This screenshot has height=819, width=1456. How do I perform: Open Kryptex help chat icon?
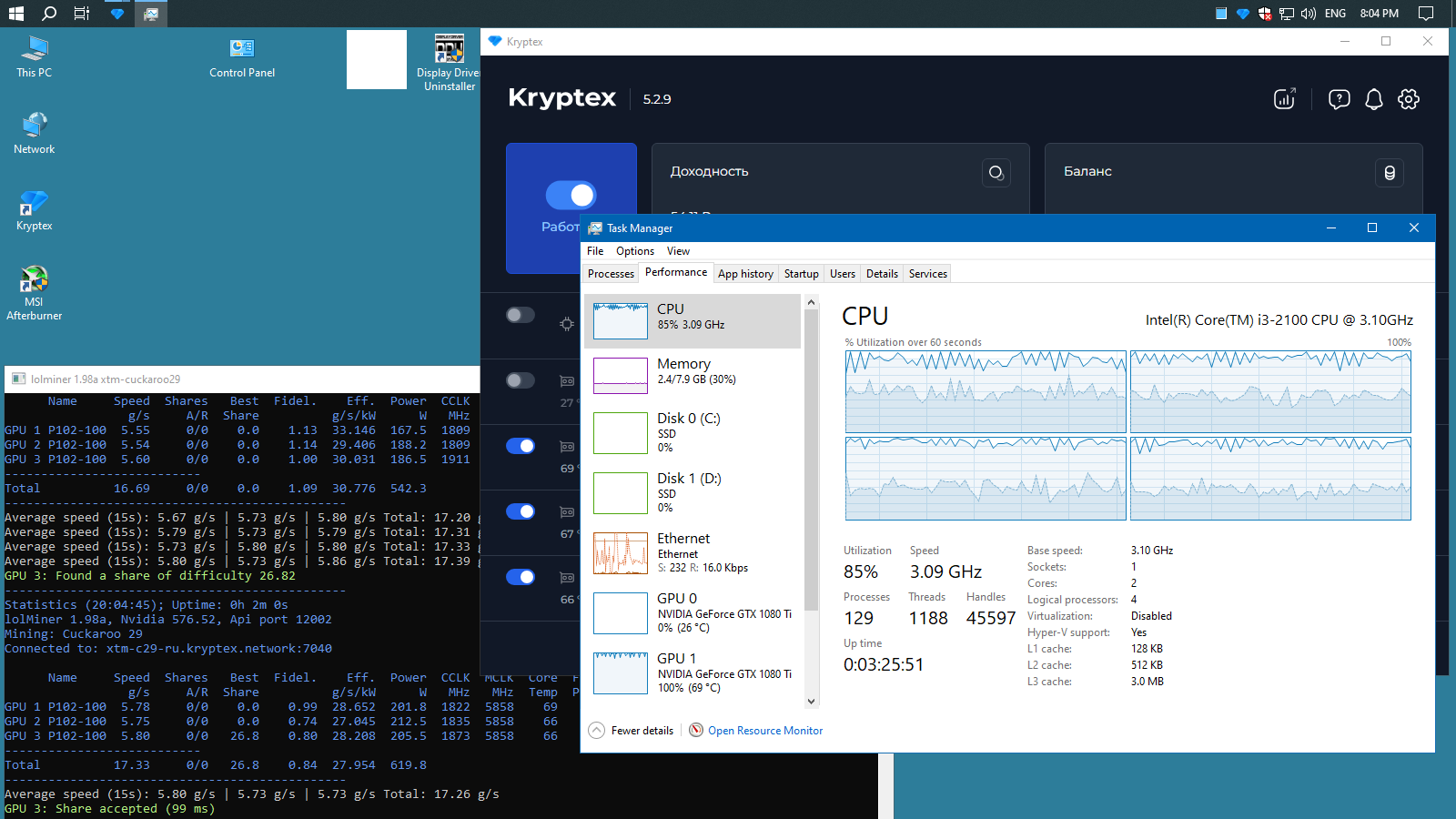pos(1339,99)
